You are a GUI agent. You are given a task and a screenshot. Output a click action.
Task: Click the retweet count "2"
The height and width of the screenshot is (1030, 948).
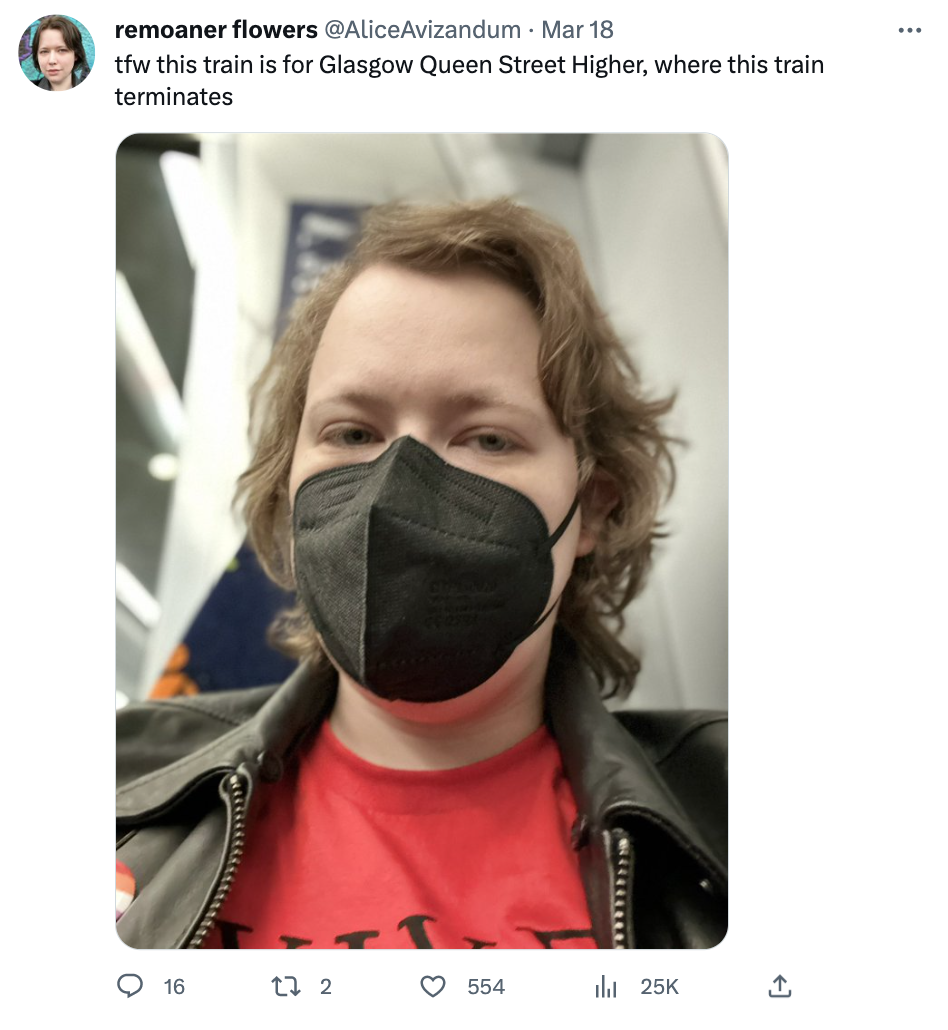326,987
